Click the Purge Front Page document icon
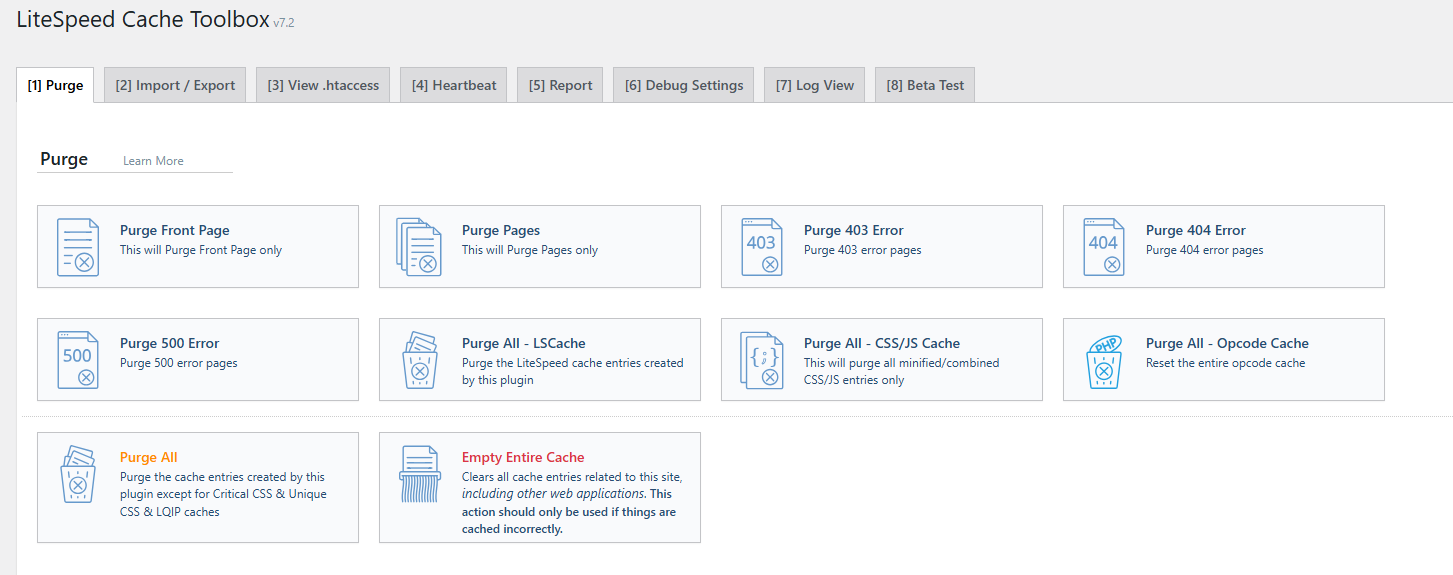 click(78, 247)
